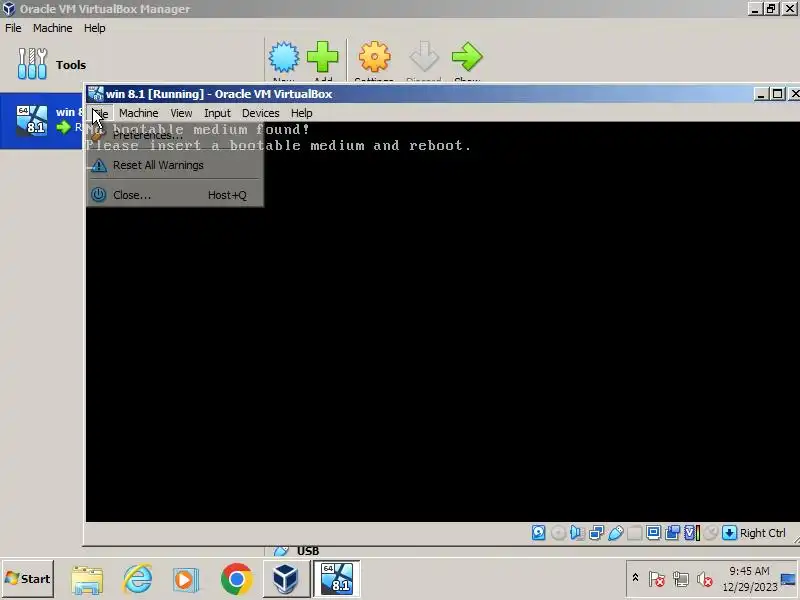Click the hard disk activity status icon

pos(538,533)
